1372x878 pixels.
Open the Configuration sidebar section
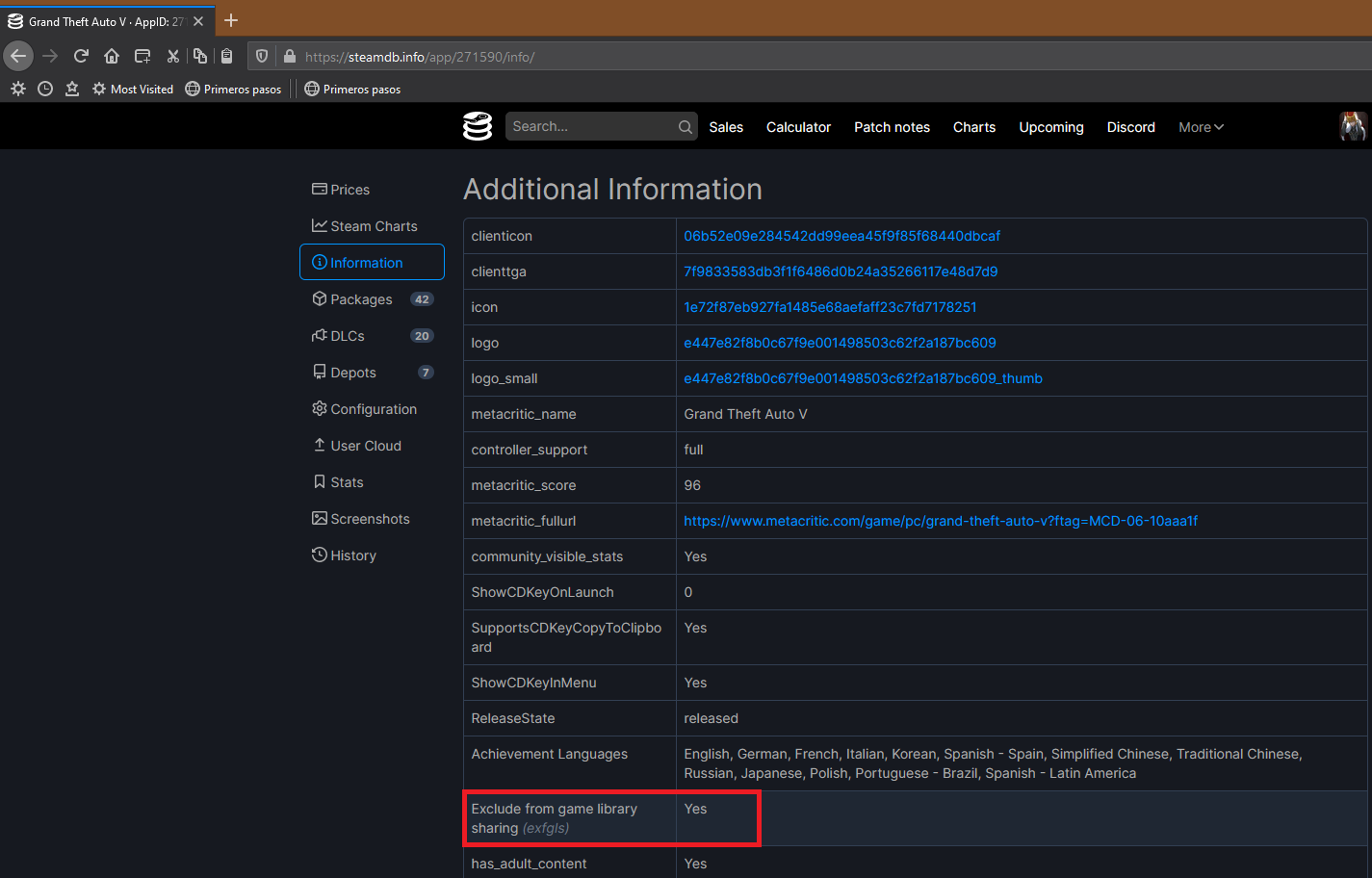[x=372, y=409]
